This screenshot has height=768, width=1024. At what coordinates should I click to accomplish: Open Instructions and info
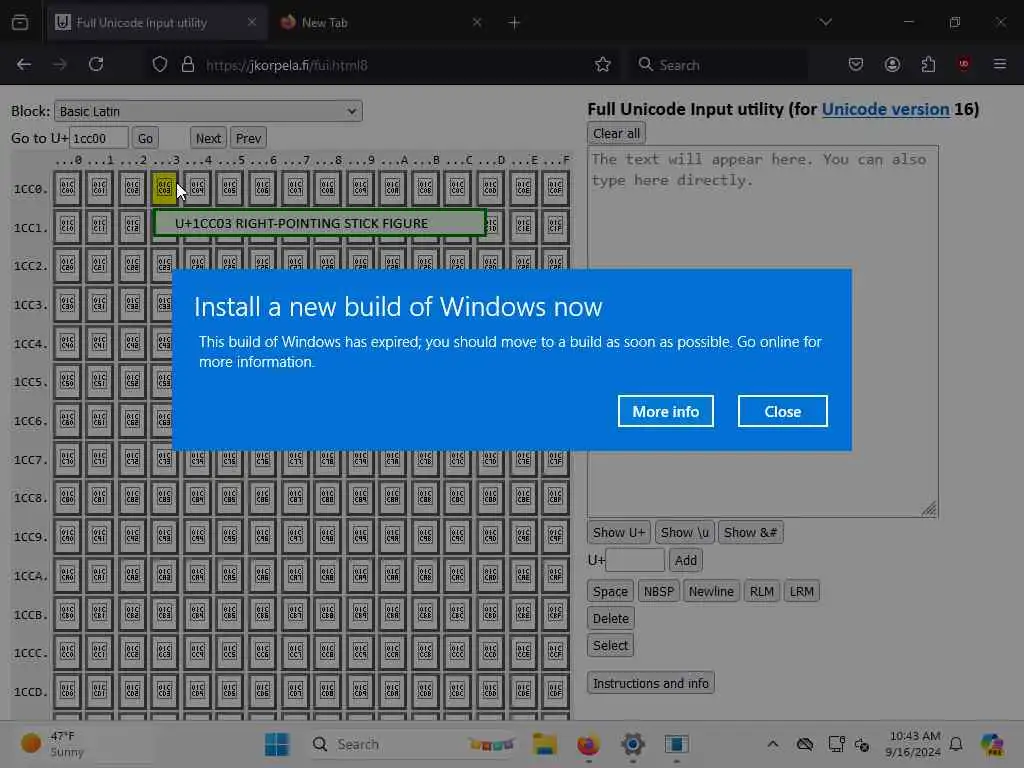(x=650, y=683)
